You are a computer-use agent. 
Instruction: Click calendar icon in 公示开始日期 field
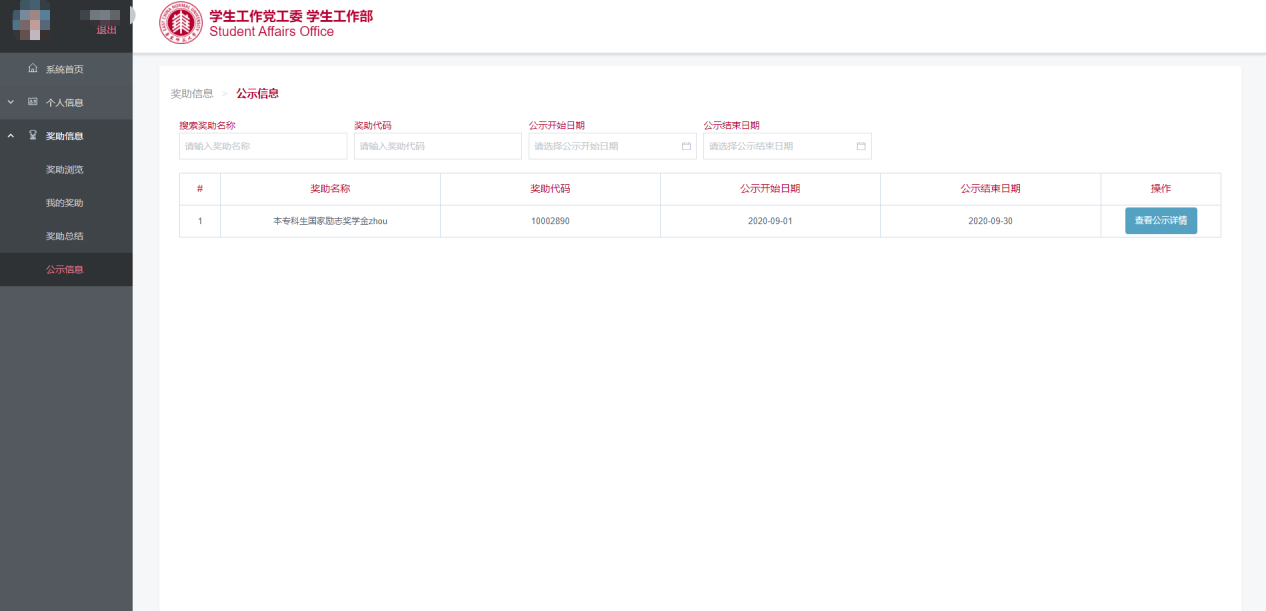coord(686,146)
